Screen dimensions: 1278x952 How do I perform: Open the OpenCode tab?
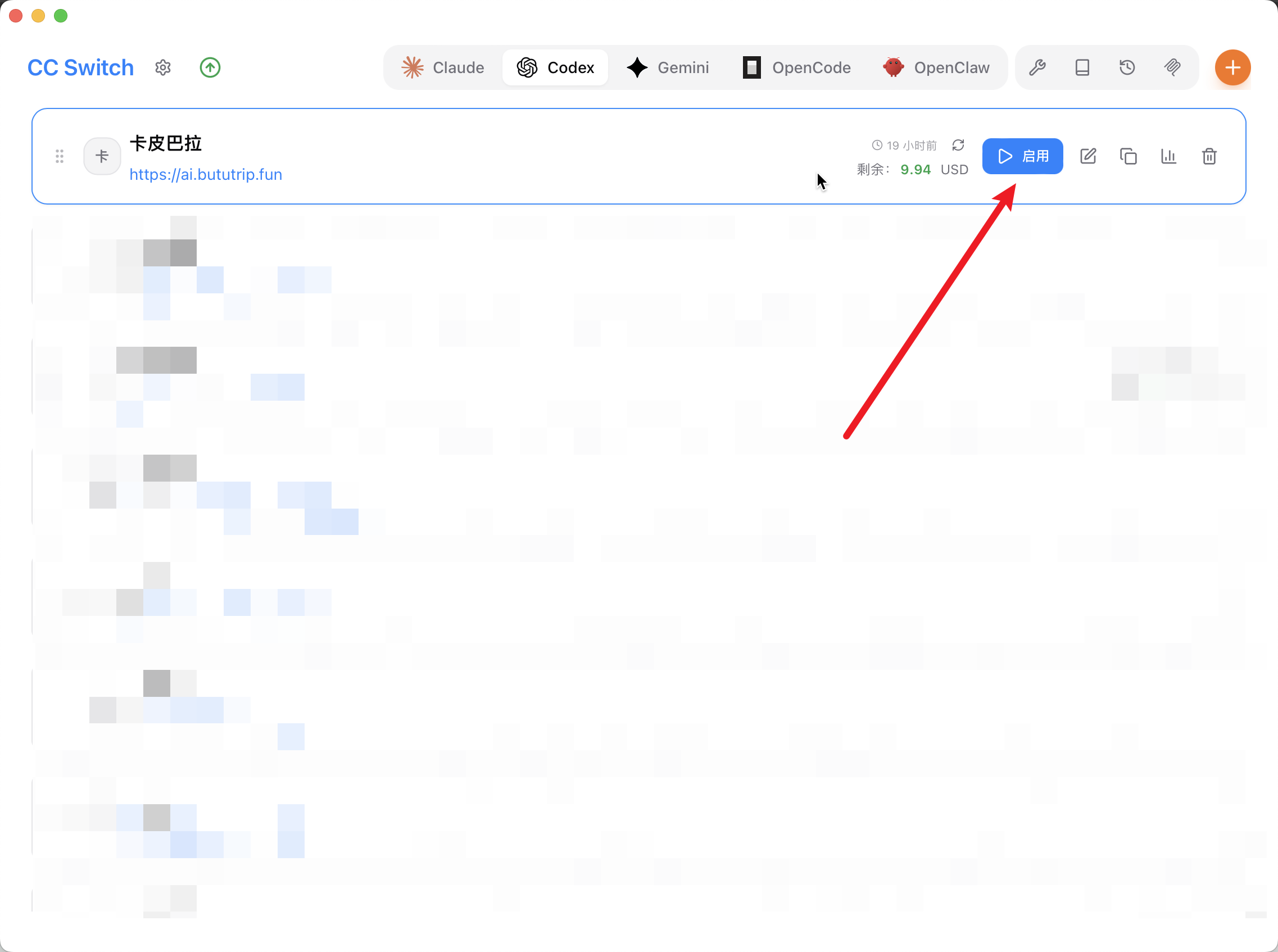(x=797, y=67)
